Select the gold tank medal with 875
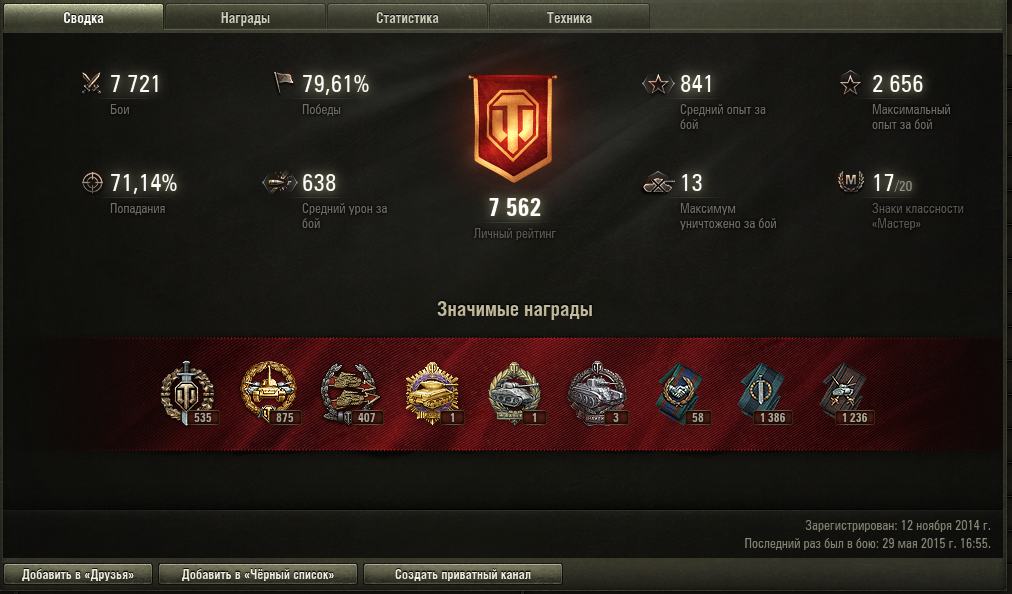1012x594 pixels. click(x=269, y=393)
